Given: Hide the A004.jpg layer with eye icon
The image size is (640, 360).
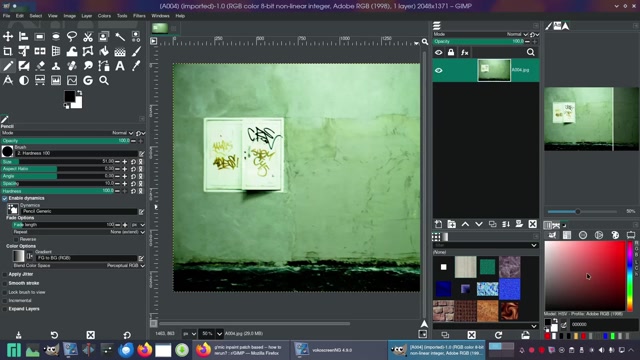Looking at the screenshot, I should [x=439, y=70].
